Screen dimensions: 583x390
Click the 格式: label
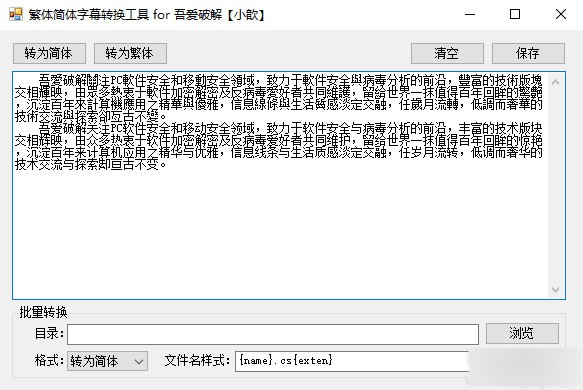(x=49, y=361)
